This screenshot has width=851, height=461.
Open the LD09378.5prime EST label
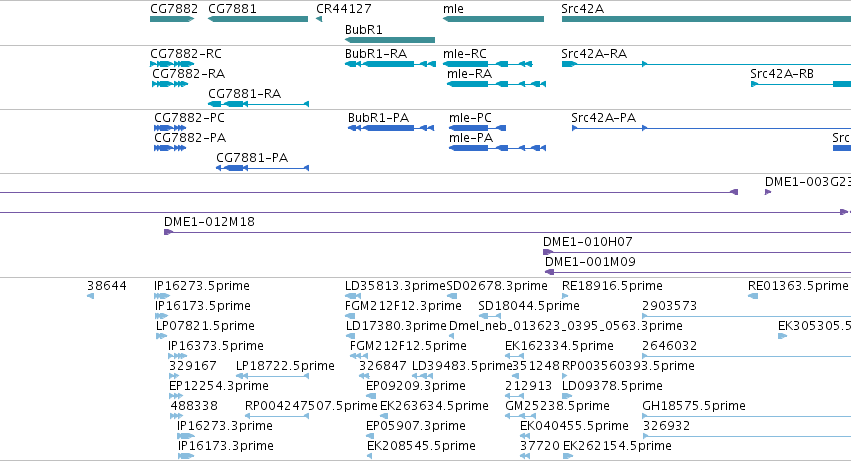[612, 386]
